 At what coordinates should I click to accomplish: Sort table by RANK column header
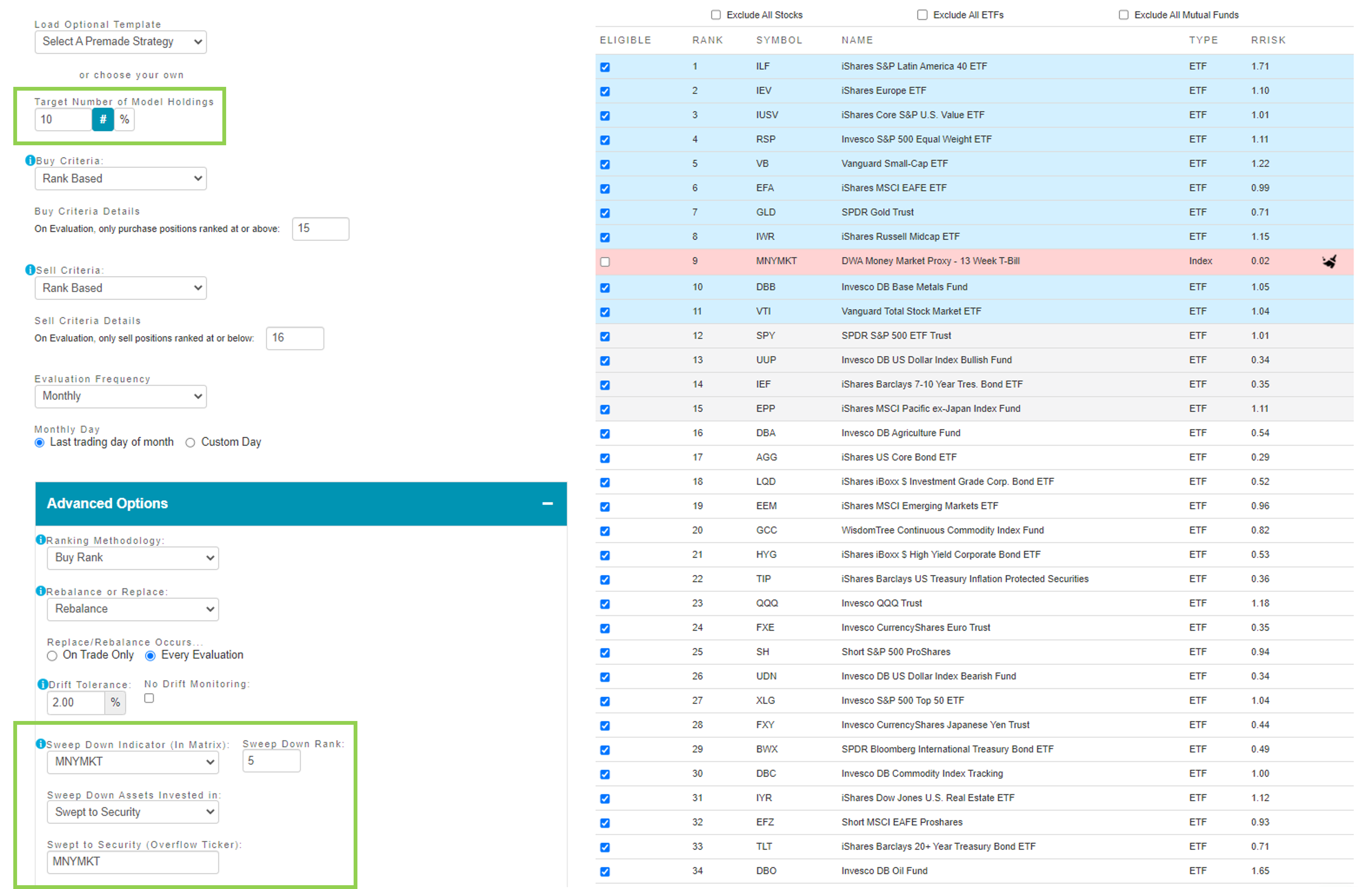click(x=707, y=40)
